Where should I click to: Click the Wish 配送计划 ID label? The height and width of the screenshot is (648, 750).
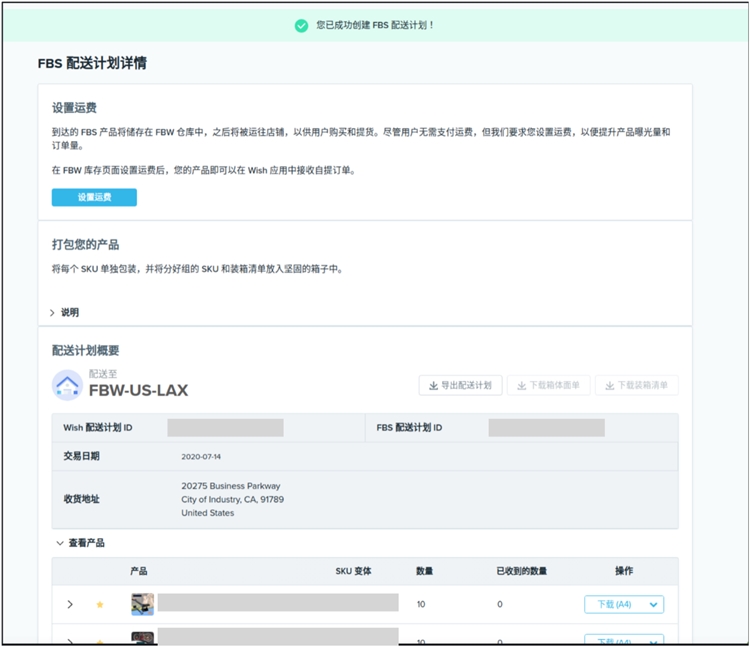98,428
